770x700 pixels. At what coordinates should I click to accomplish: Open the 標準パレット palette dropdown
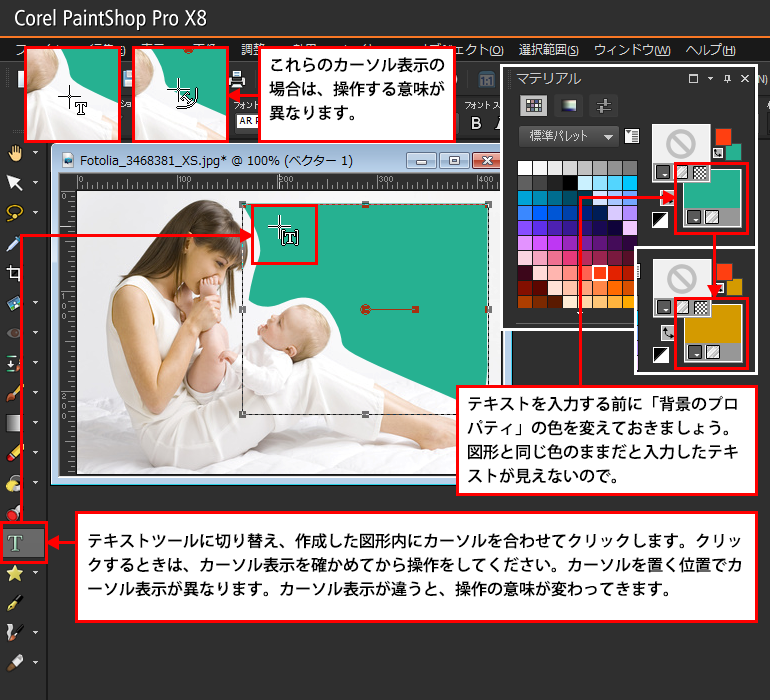(x=568, y=136)
